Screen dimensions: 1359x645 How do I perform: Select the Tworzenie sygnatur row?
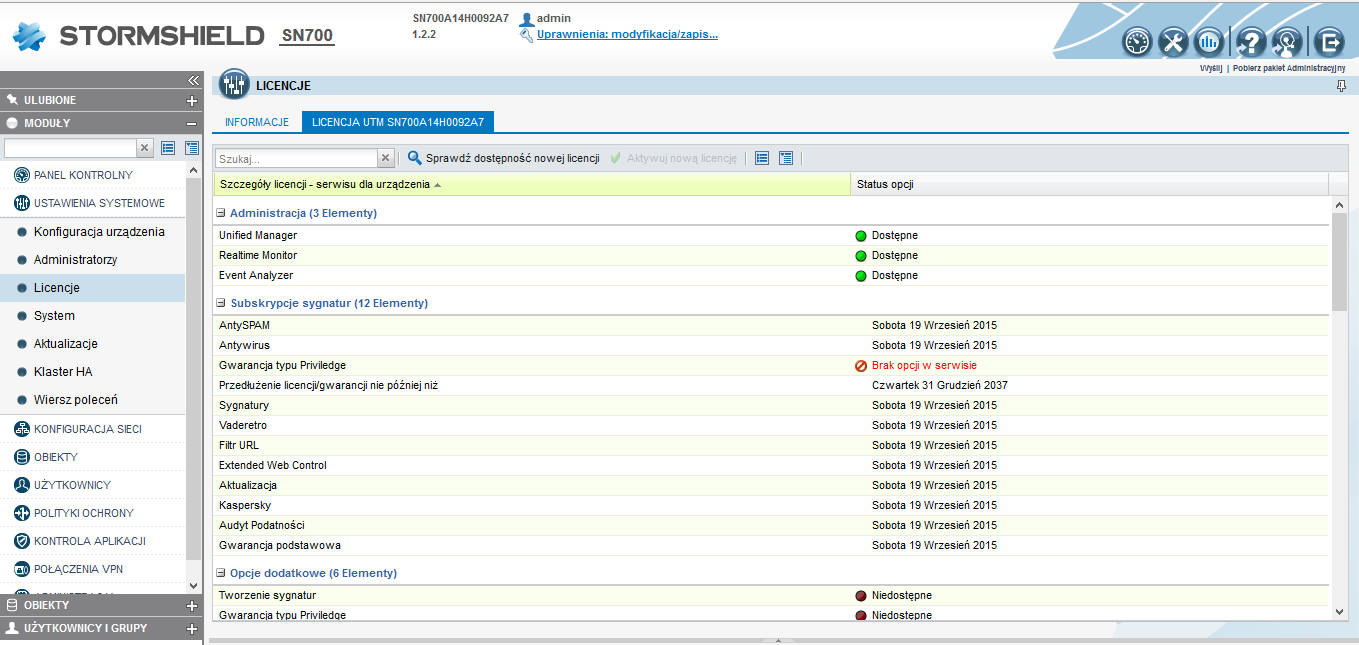tap(772, 596)
